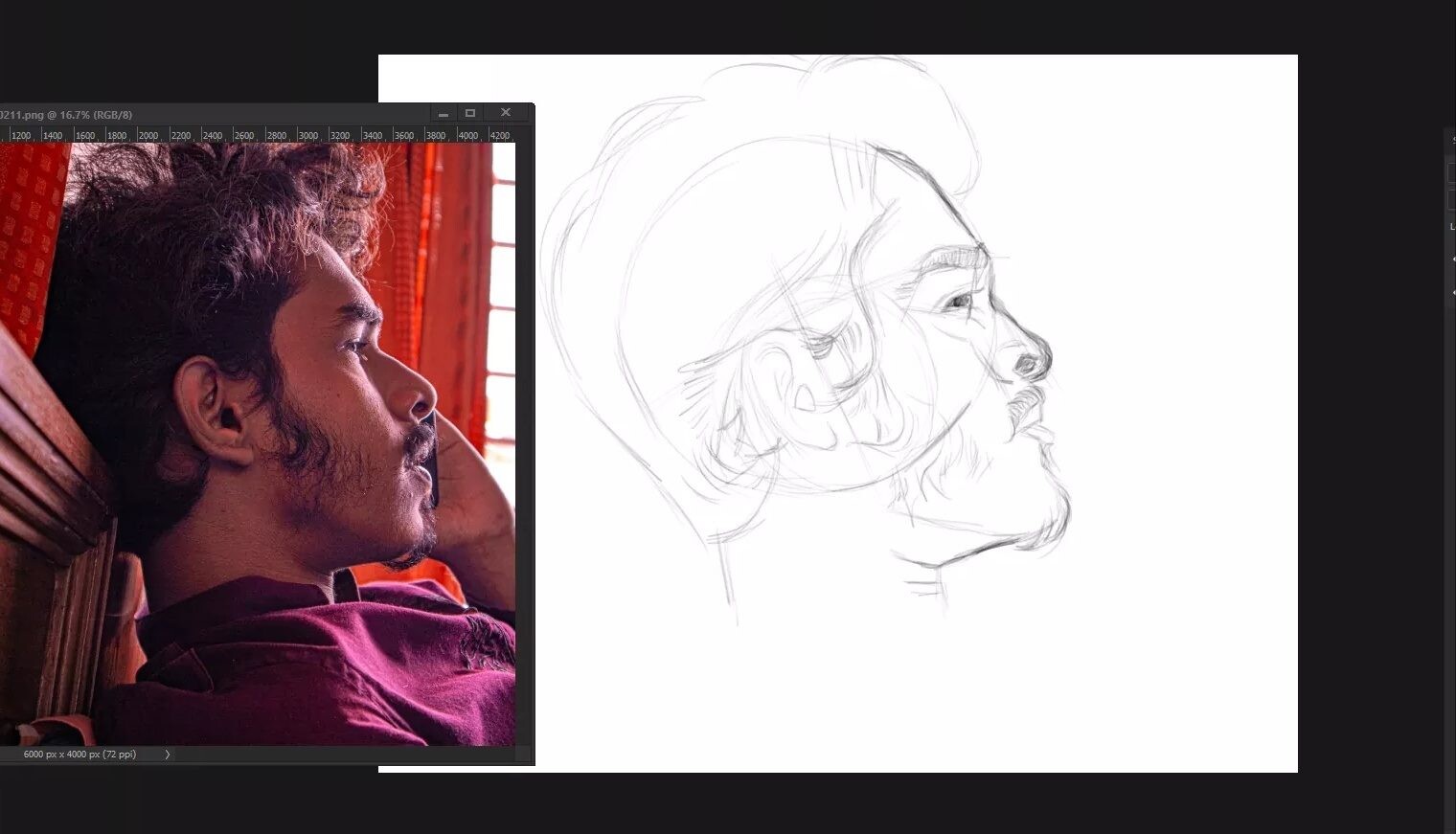Toggle the 0211.png window to full size
This screenshot has height=834, width=1456.
click(x=469, y=112)
